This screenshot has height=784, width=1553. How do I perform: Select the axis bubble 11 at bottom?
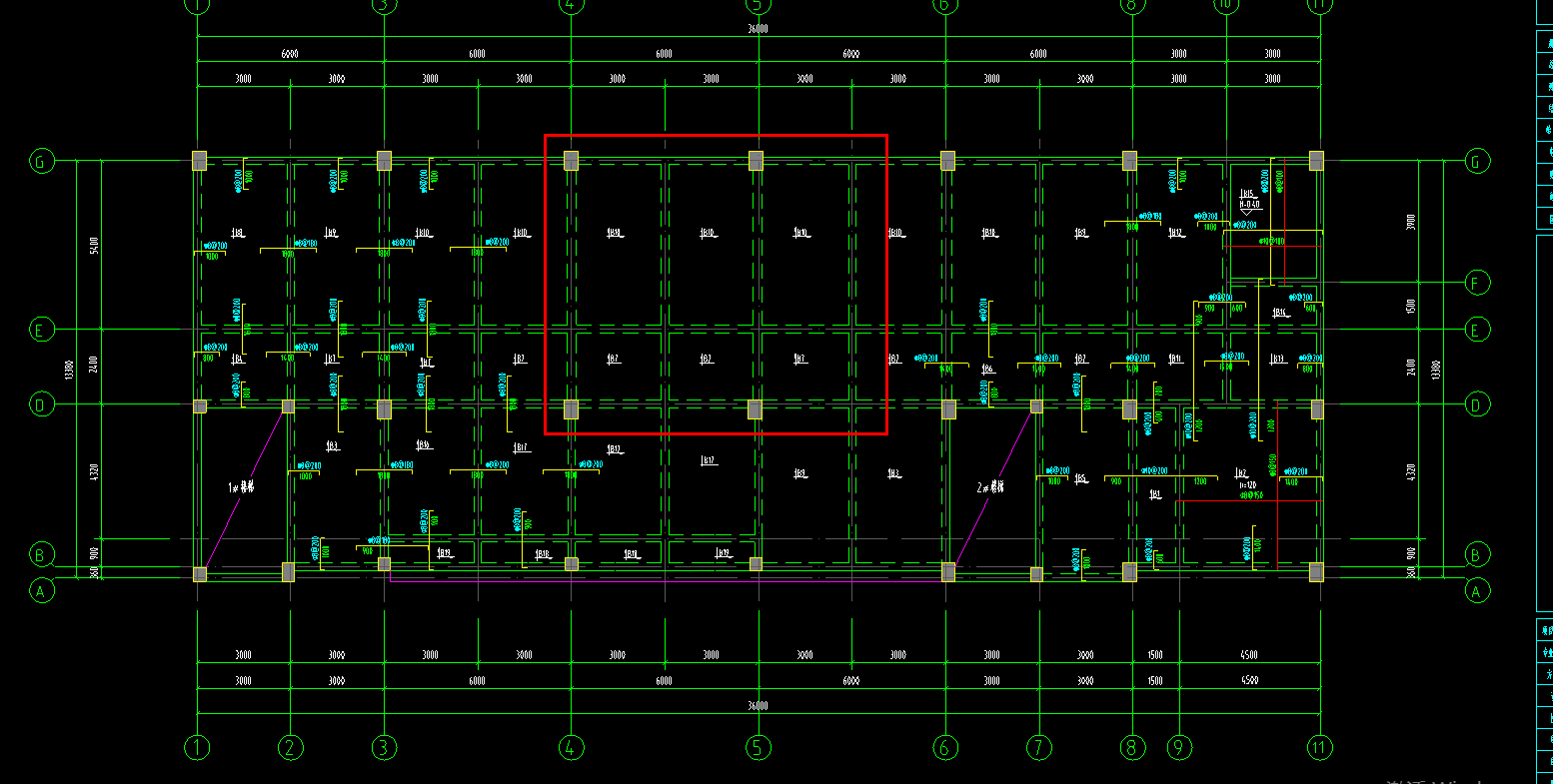coord(1320,747)
